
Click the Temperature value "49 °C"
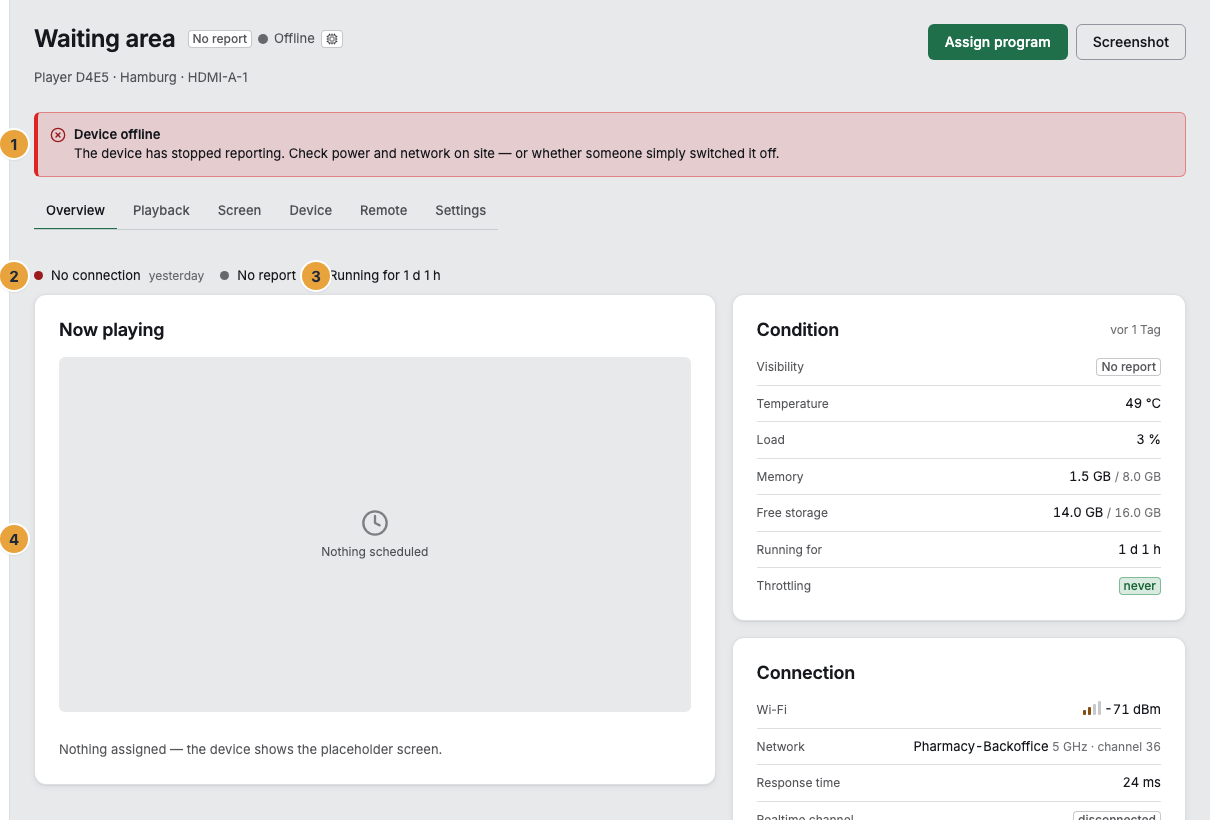pos(1143,404)
